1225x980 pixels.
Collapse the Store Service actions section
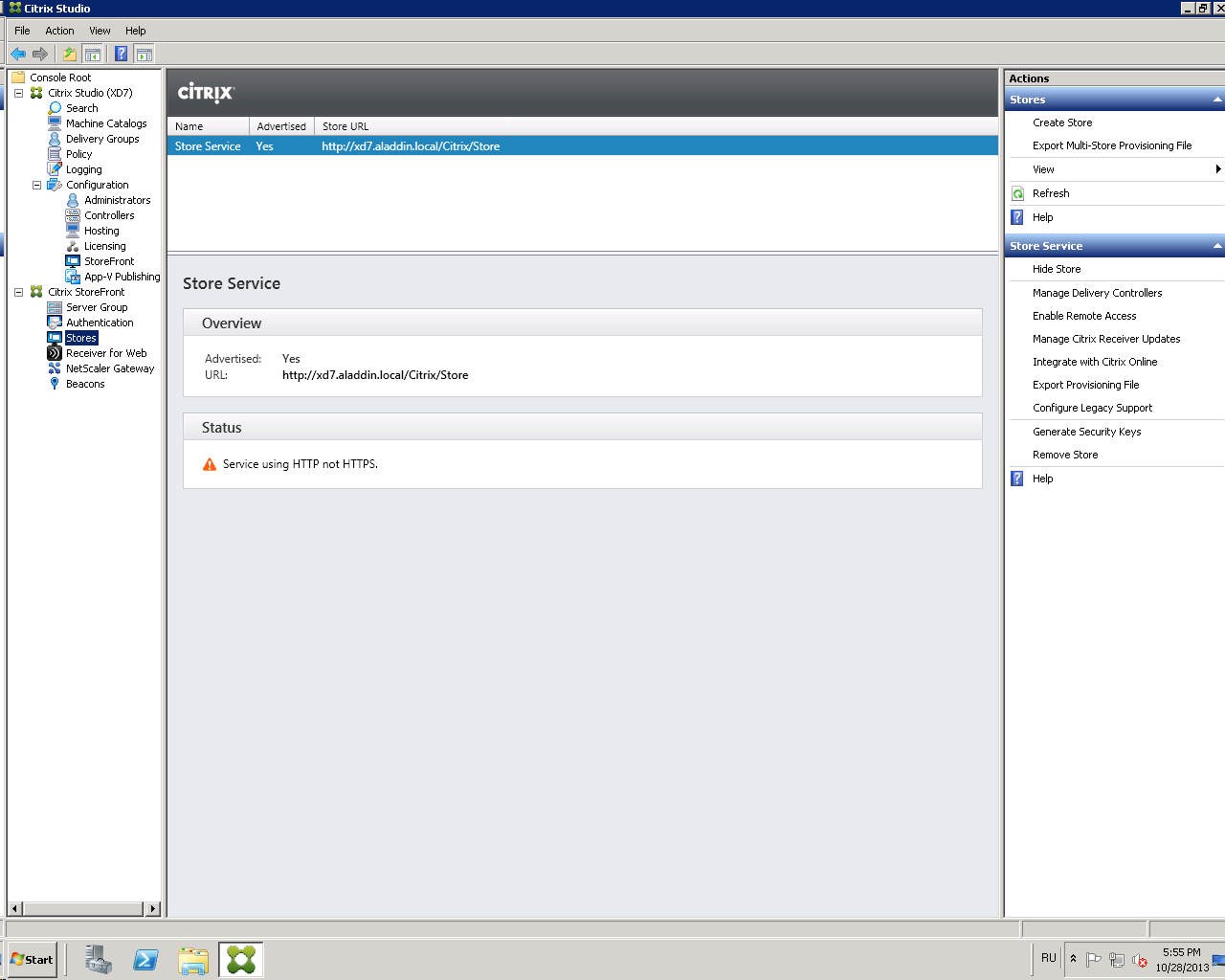[1217, 246]
